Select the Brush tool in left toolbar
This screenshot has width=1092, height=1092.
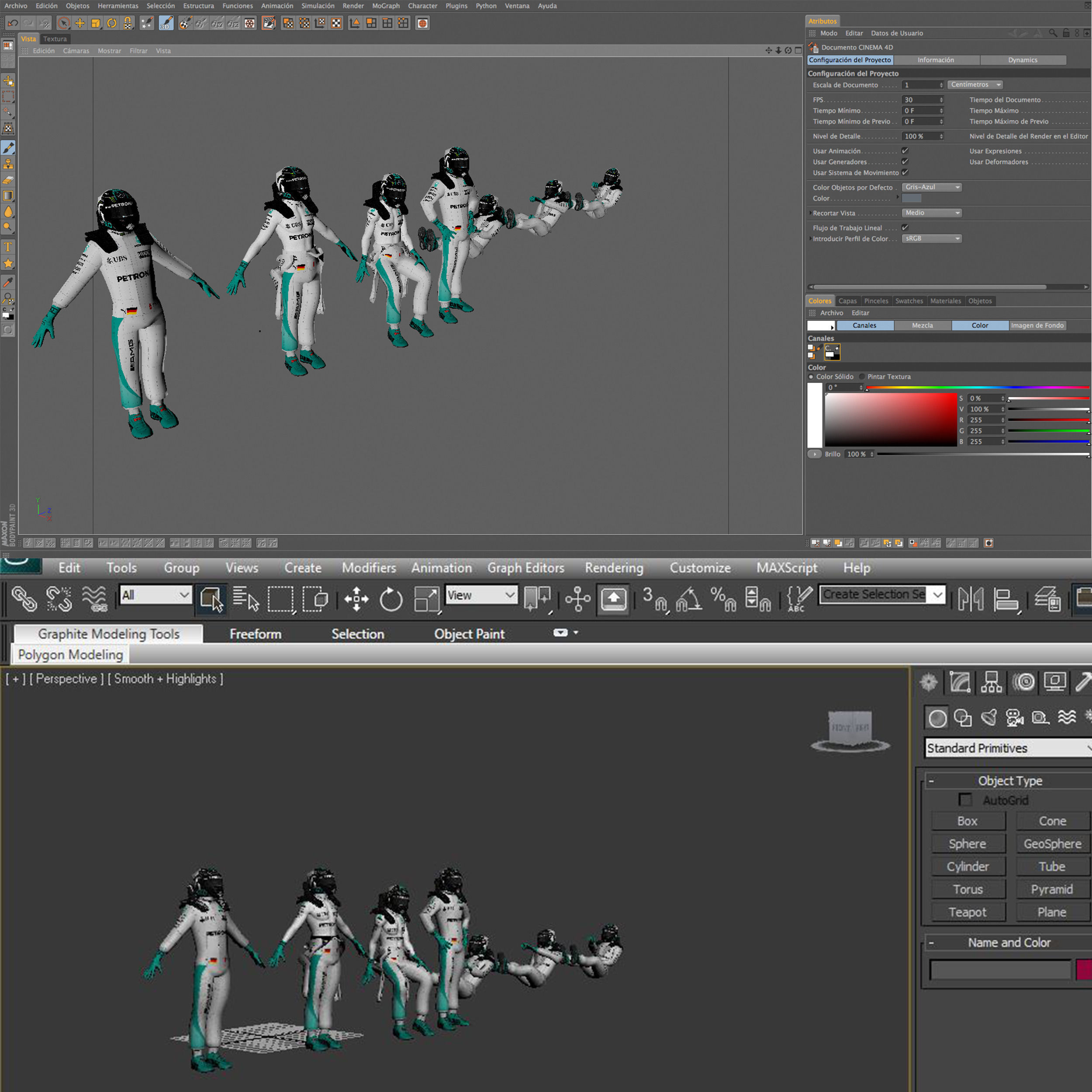click(8, 148)
